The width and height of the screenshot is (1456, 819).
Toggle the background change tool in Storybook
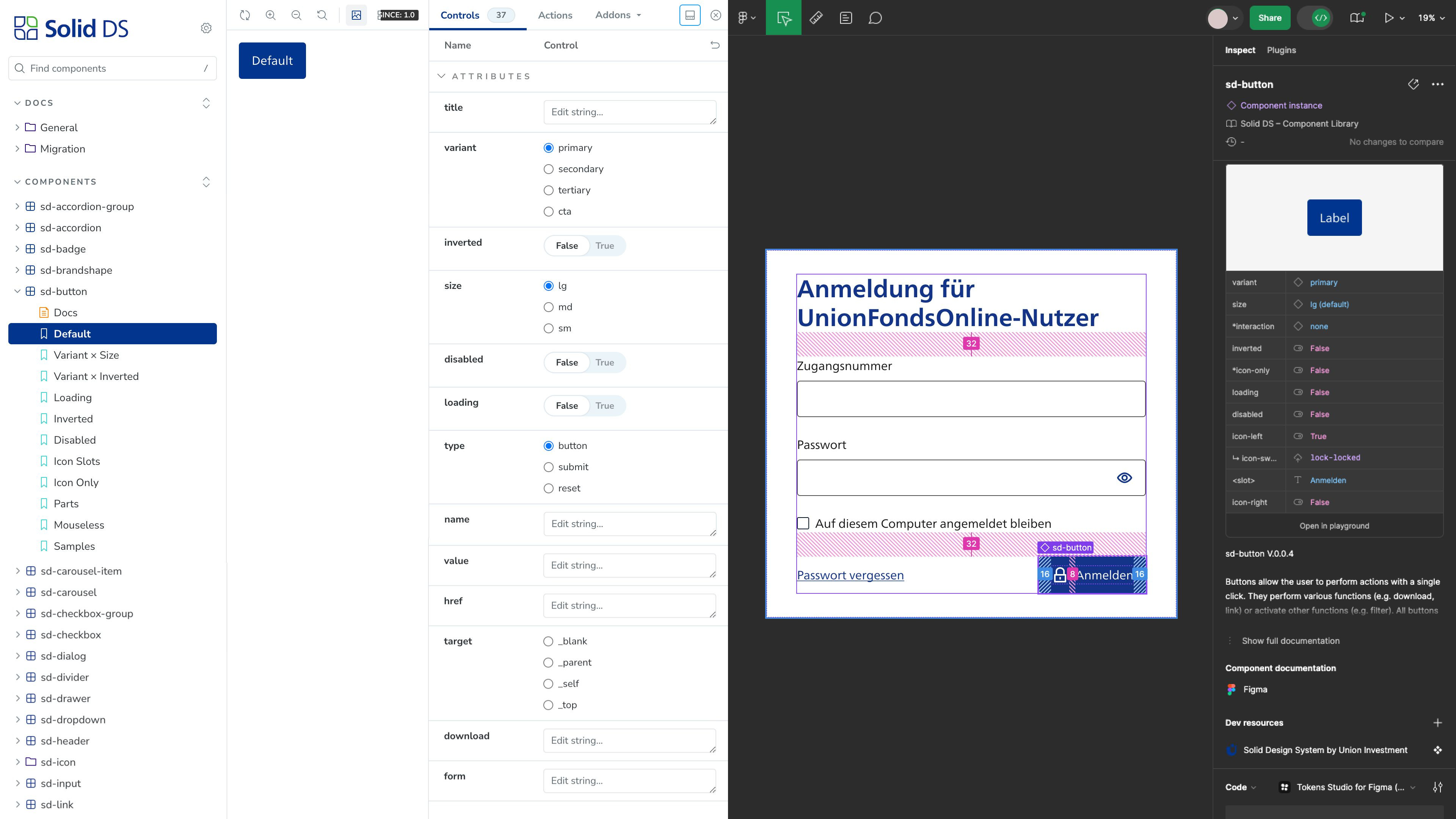pyautogui.click(x=356, y=15)
